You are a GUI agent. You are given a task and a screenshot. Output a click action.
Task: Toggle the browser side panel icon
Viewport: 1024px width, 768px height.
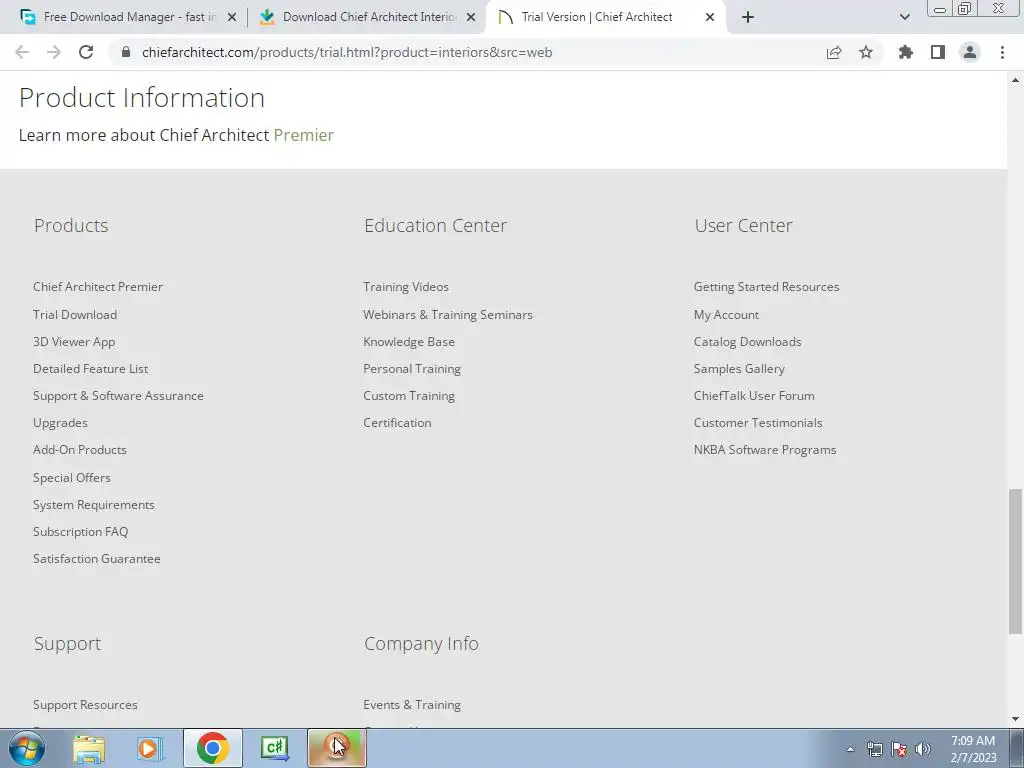coord(938,52)
